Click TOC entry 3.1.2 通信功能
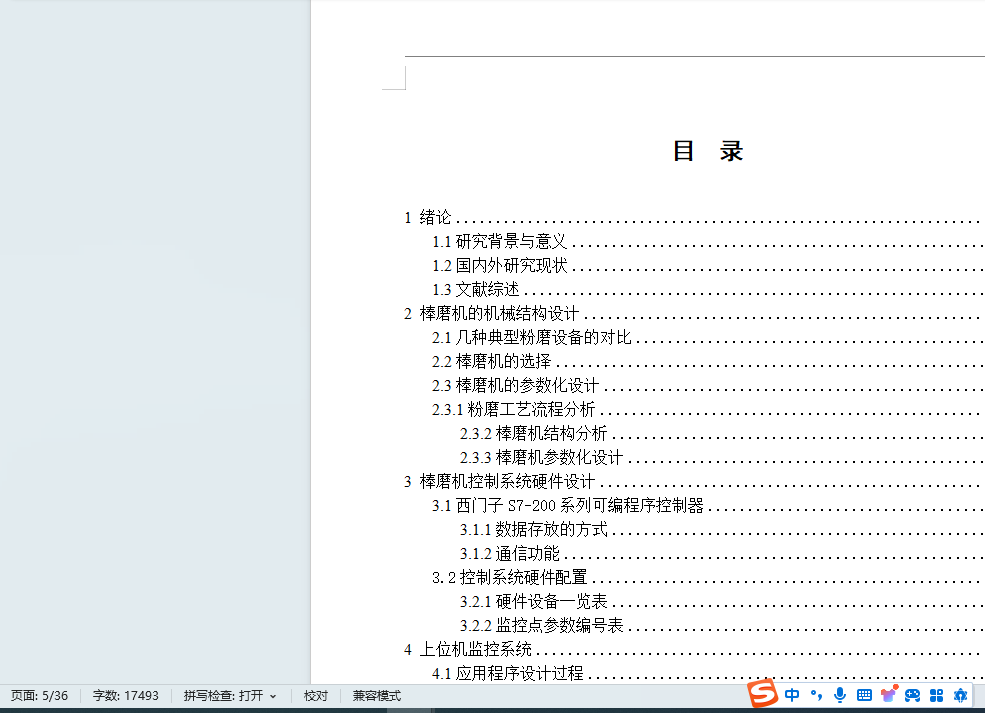The width and height of the screenshot is (985, 713). click(509, 553)
